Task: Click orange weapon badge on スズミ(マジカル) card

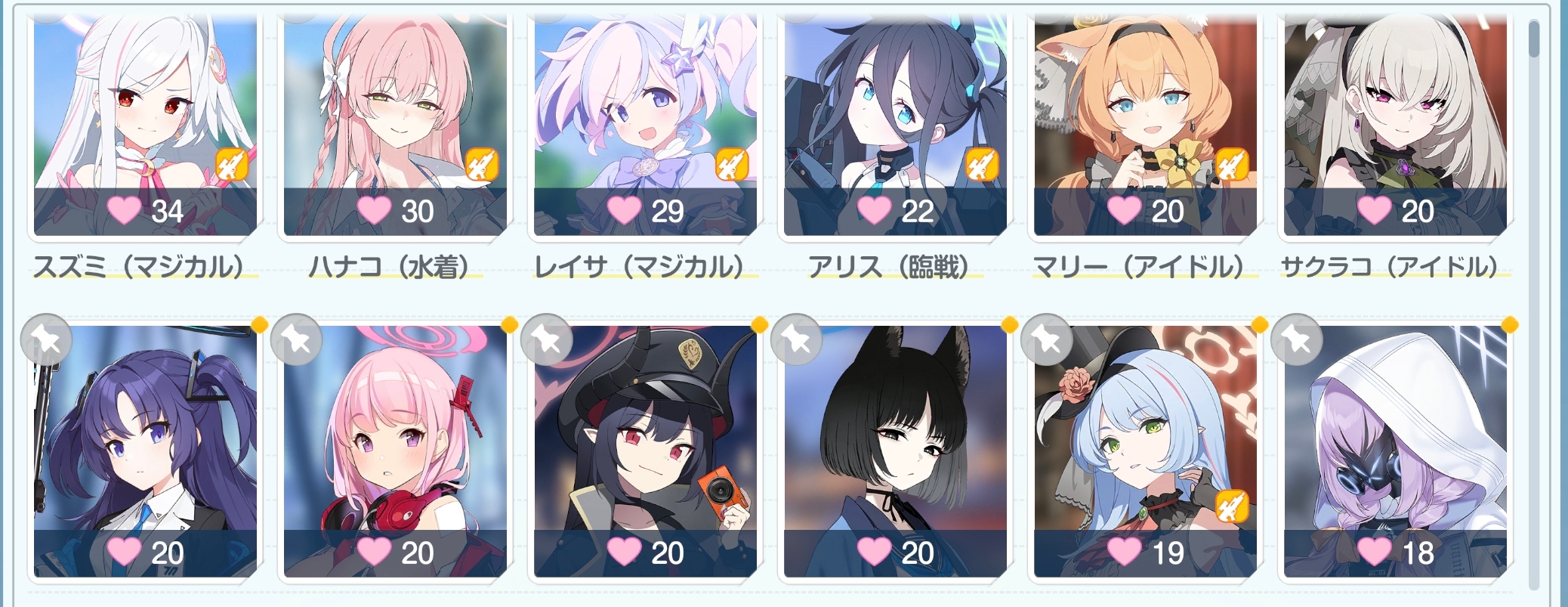Action: (x=232, y=165)
